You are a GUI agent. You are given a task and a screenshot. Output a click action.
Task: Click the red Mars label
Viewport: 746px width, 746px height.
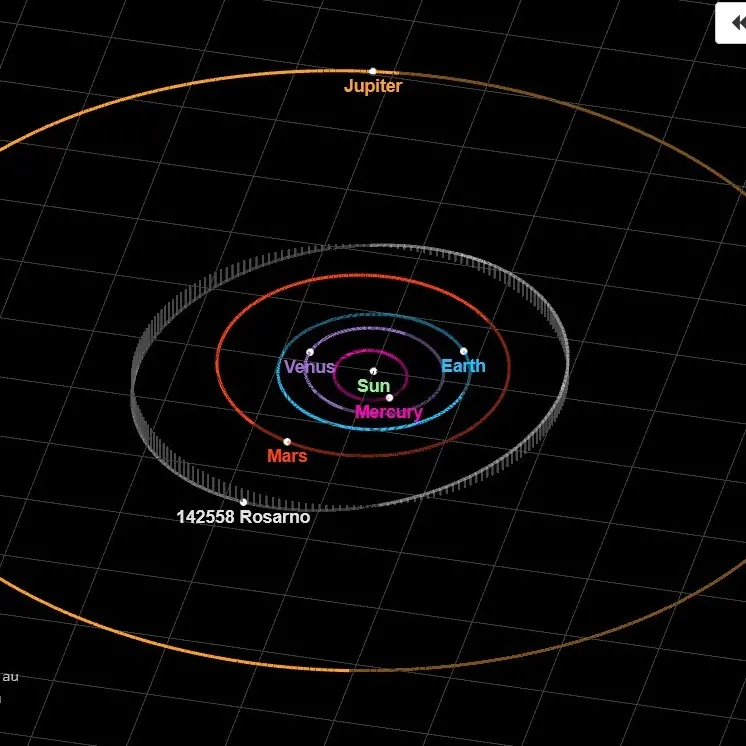(287, 456)
